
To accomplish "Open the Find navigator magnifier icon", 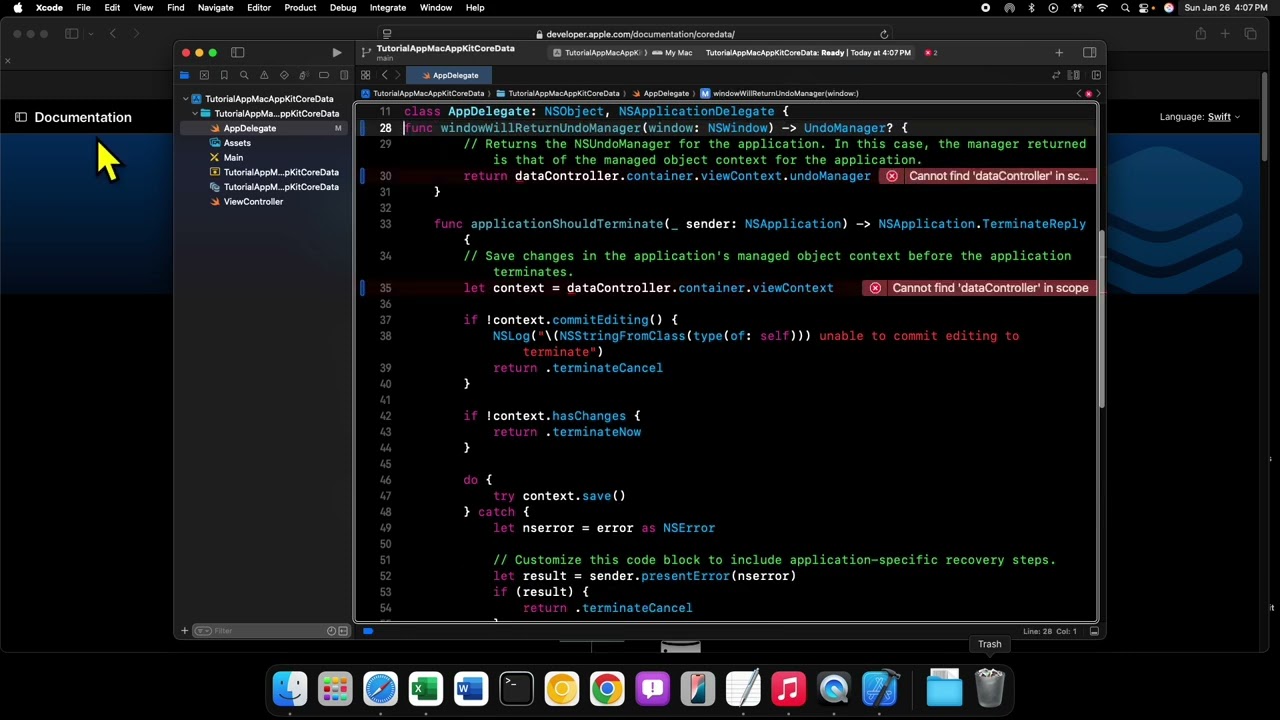I will tap(244, 75).
